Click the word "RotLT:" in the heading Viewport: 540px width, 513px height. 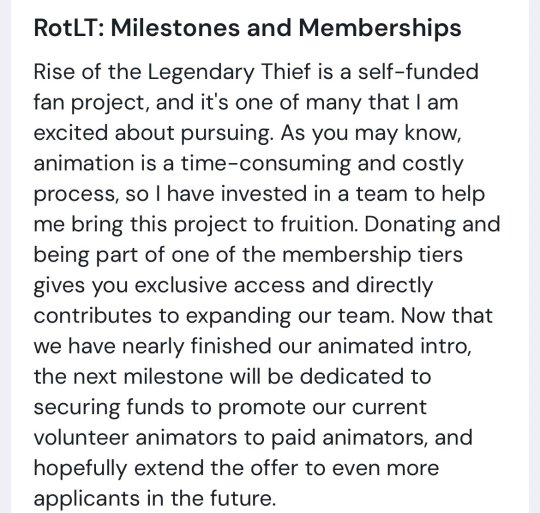tap(69, 28)
